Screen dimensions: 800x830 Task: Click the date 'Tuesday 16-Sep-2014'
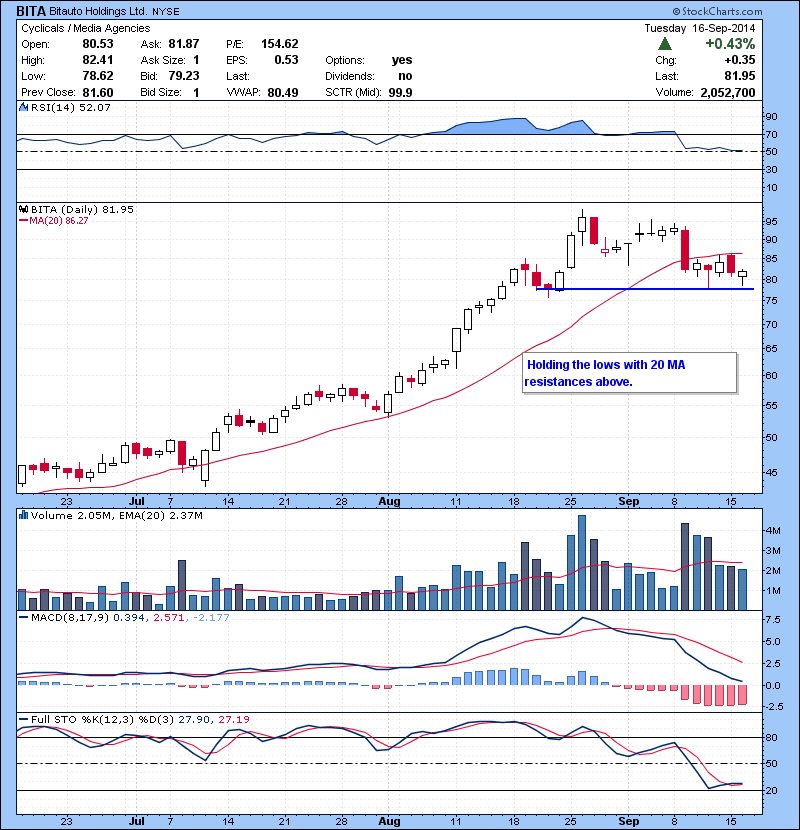pyautogui.click(x=699, y=29)
